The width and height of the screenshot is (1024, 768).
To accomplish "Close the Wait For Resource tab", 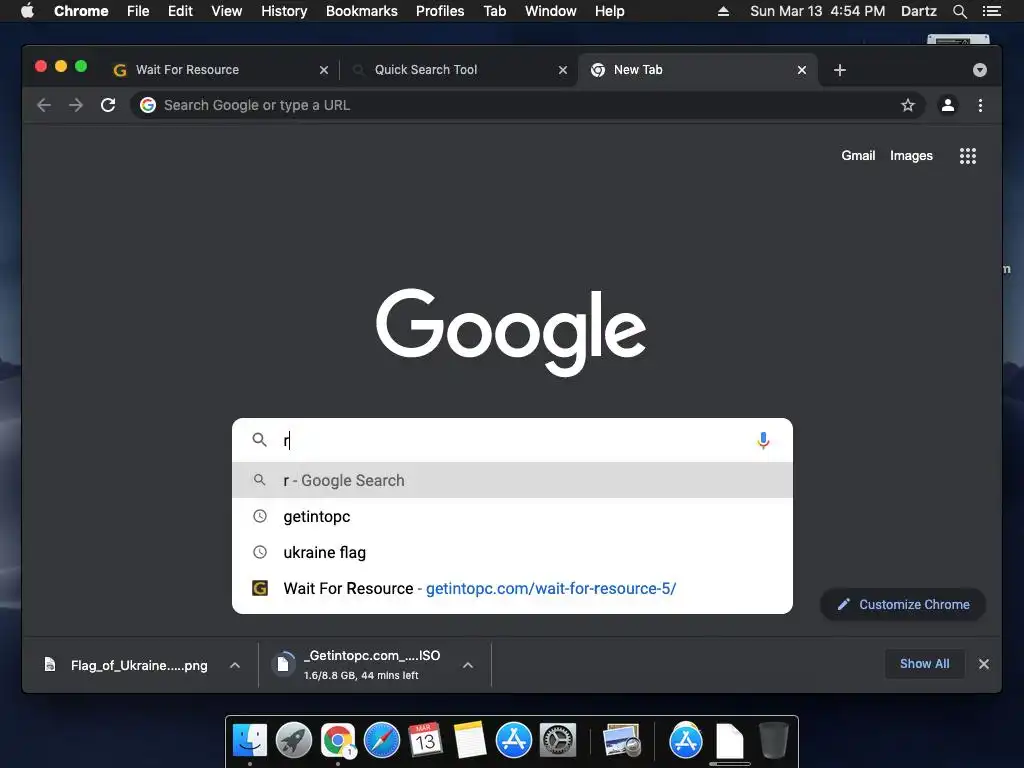I will pyautogui.click(x=324, y=70).
